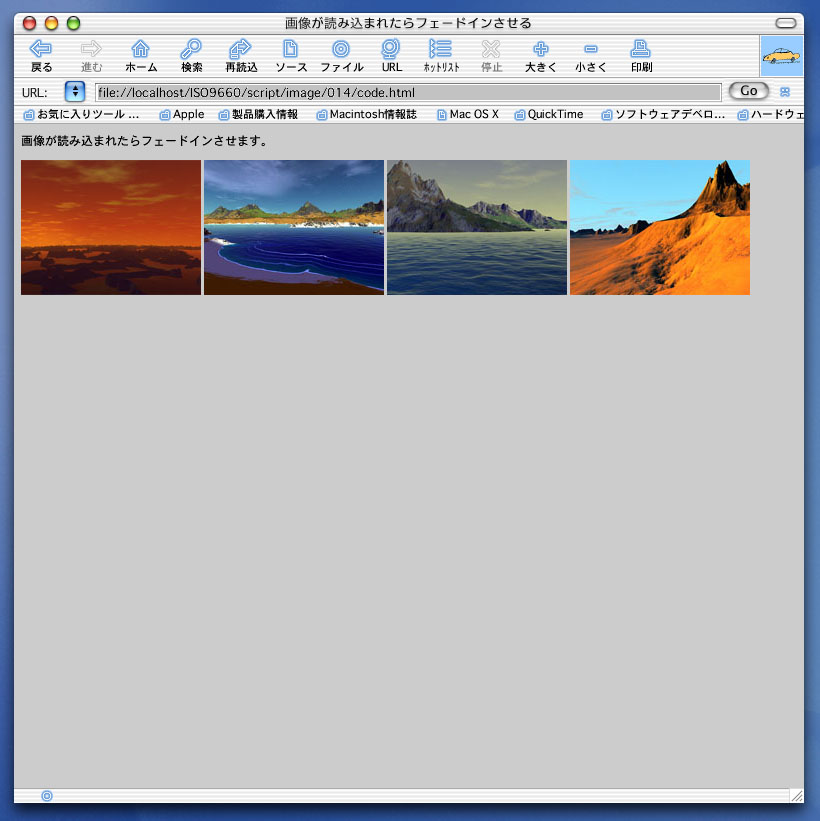Click the orange desert dune image
This screenshot has height=821, width=820.
[x=660, y=227]
